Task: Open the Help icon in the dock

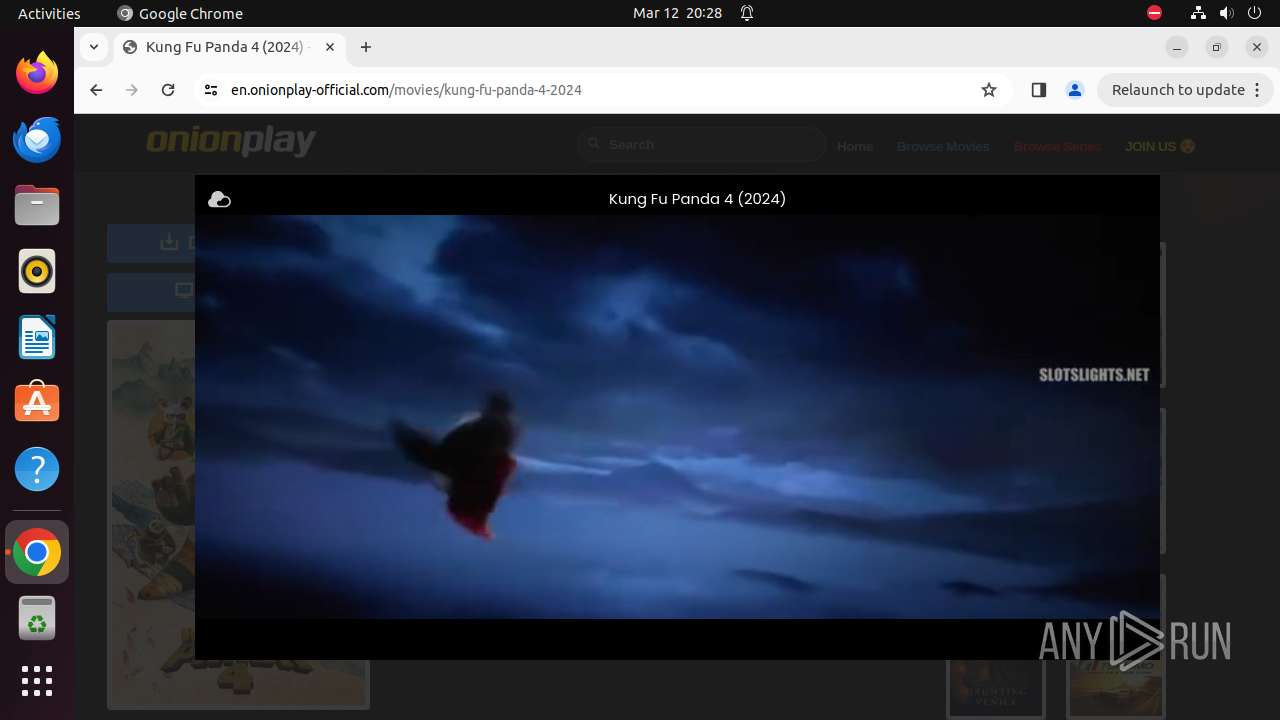Action: [x=37, y=469]
